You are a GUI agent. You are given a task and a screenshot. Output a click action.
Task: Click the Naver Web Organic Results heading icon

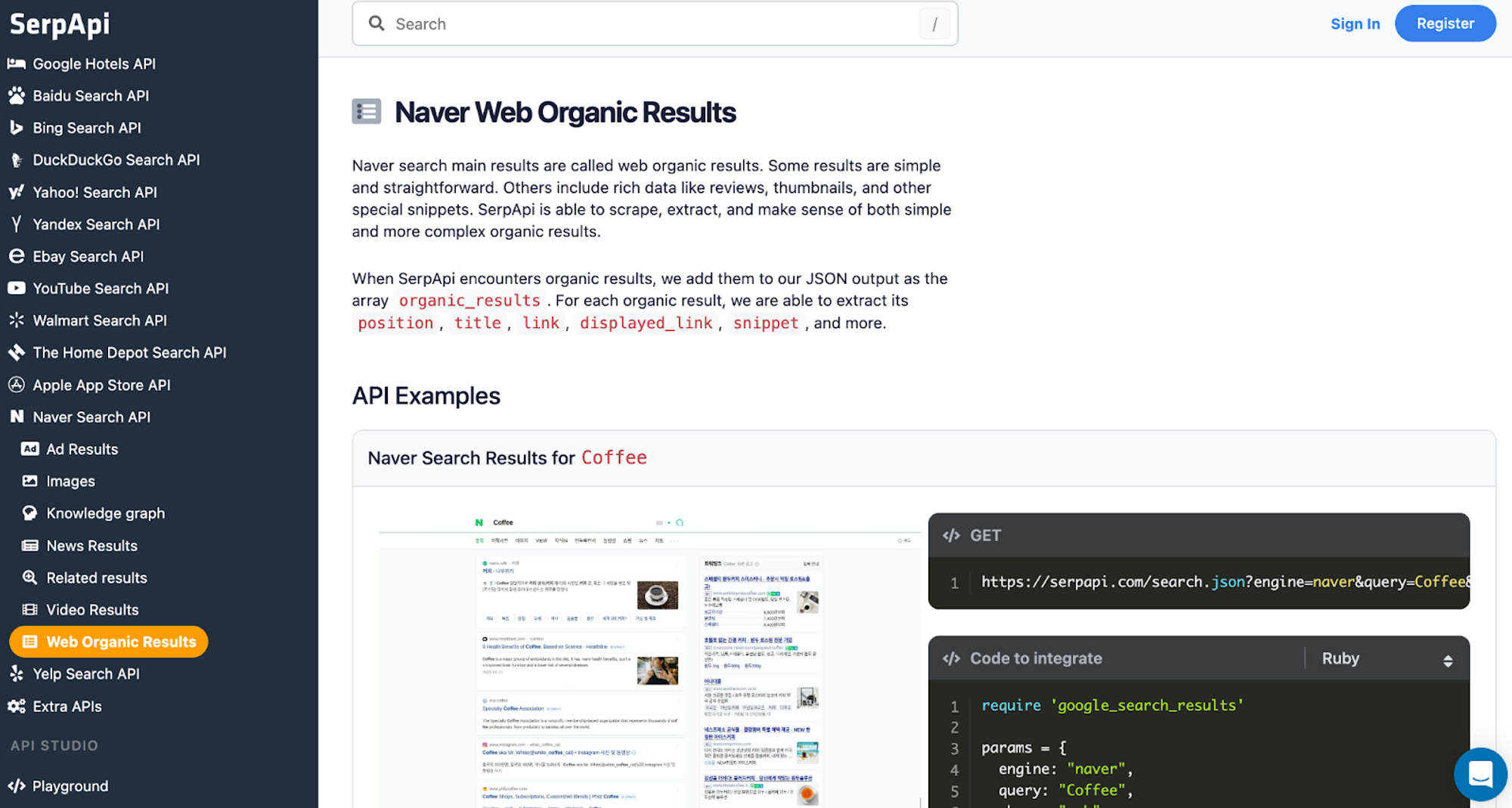point(367,112)
